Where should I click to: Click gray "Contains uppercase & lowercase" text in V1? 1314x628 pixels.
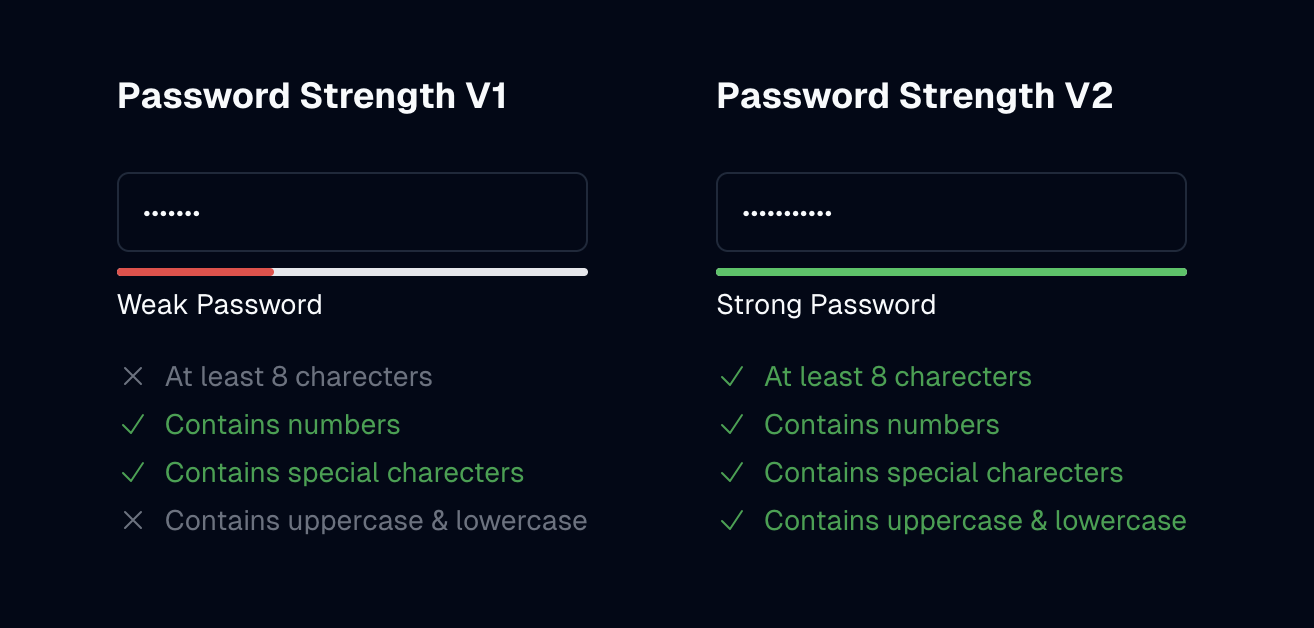click(376, 521)
